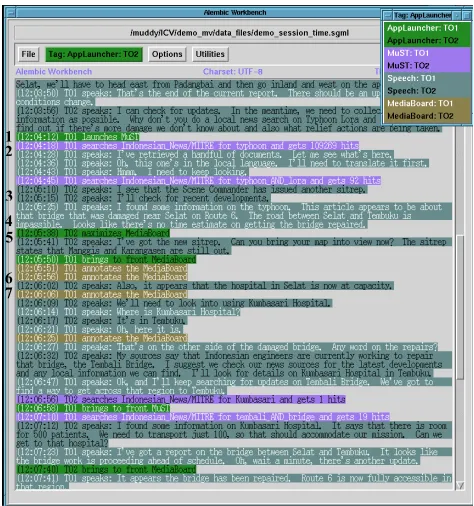
Task: Click line '[12:05:25] I found some information on the typhoon'
Action: pos(234,216)
